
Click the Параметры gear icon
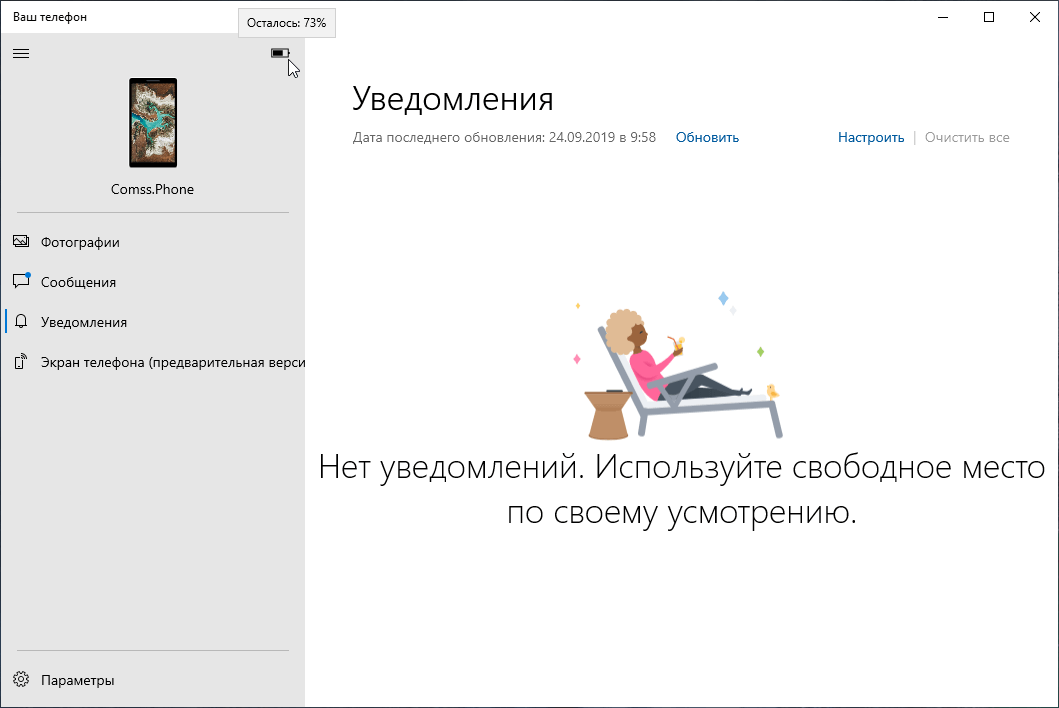pyautogui.click(x=21, y=680)
